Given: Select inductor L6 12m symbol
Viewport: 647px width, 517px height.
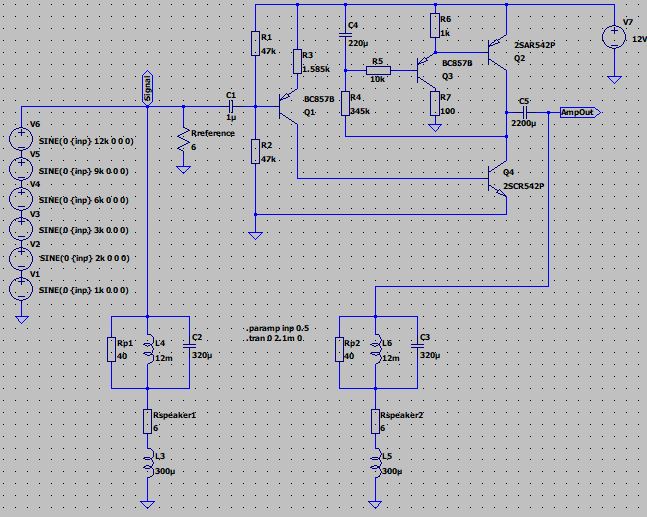Looking at the screenshot, I should point(375,350).
